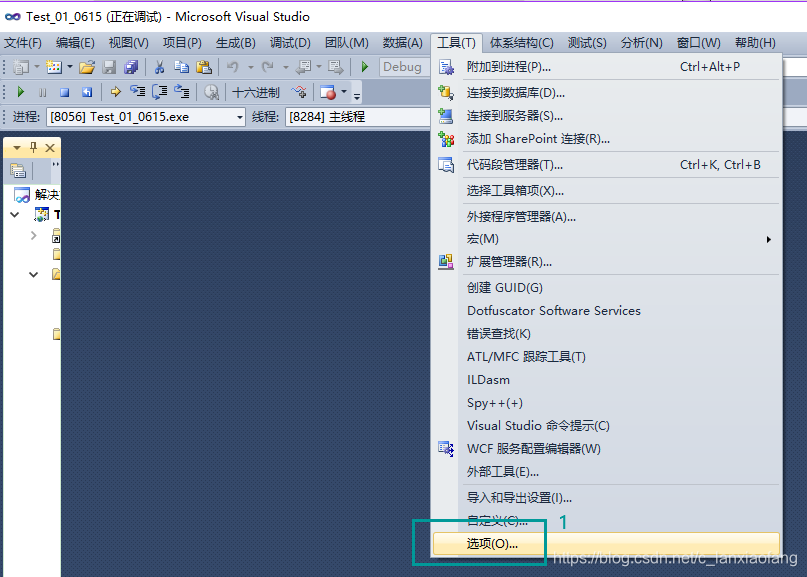Click the Navigate Forward icon
The image size is (807, 577).
coord(336,67)
